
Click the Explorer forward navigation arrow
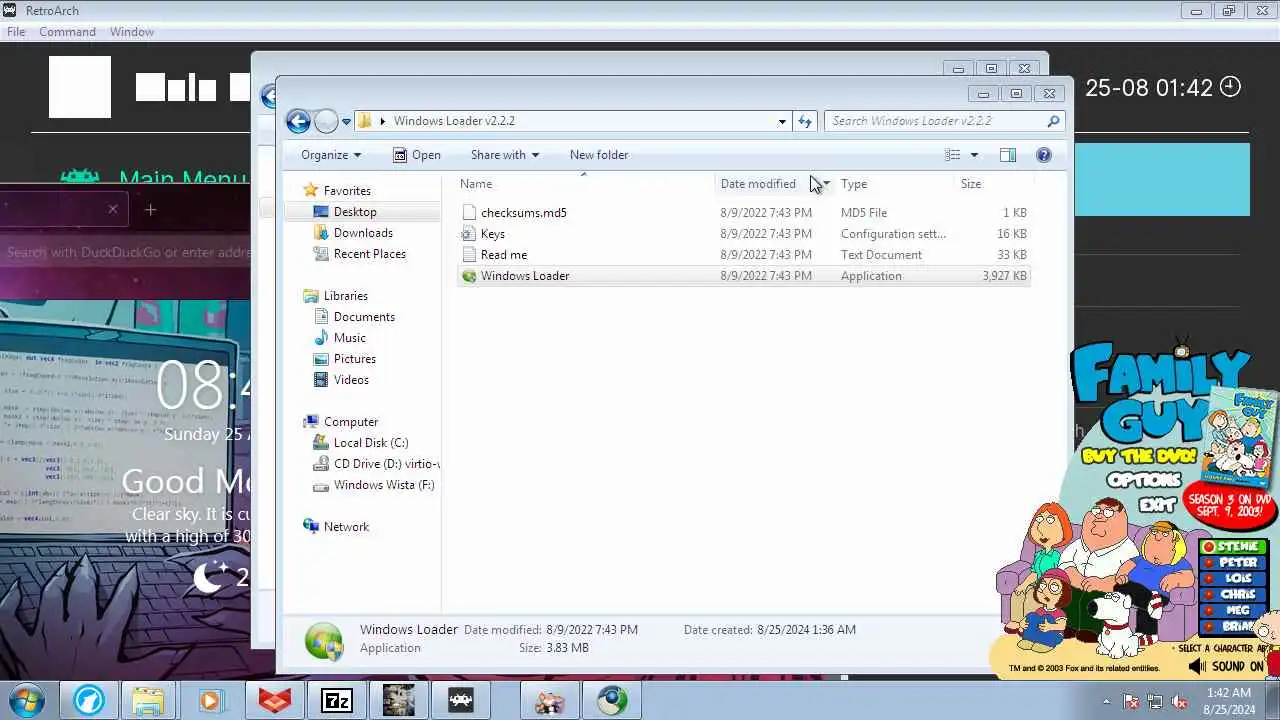coord(326,121)
